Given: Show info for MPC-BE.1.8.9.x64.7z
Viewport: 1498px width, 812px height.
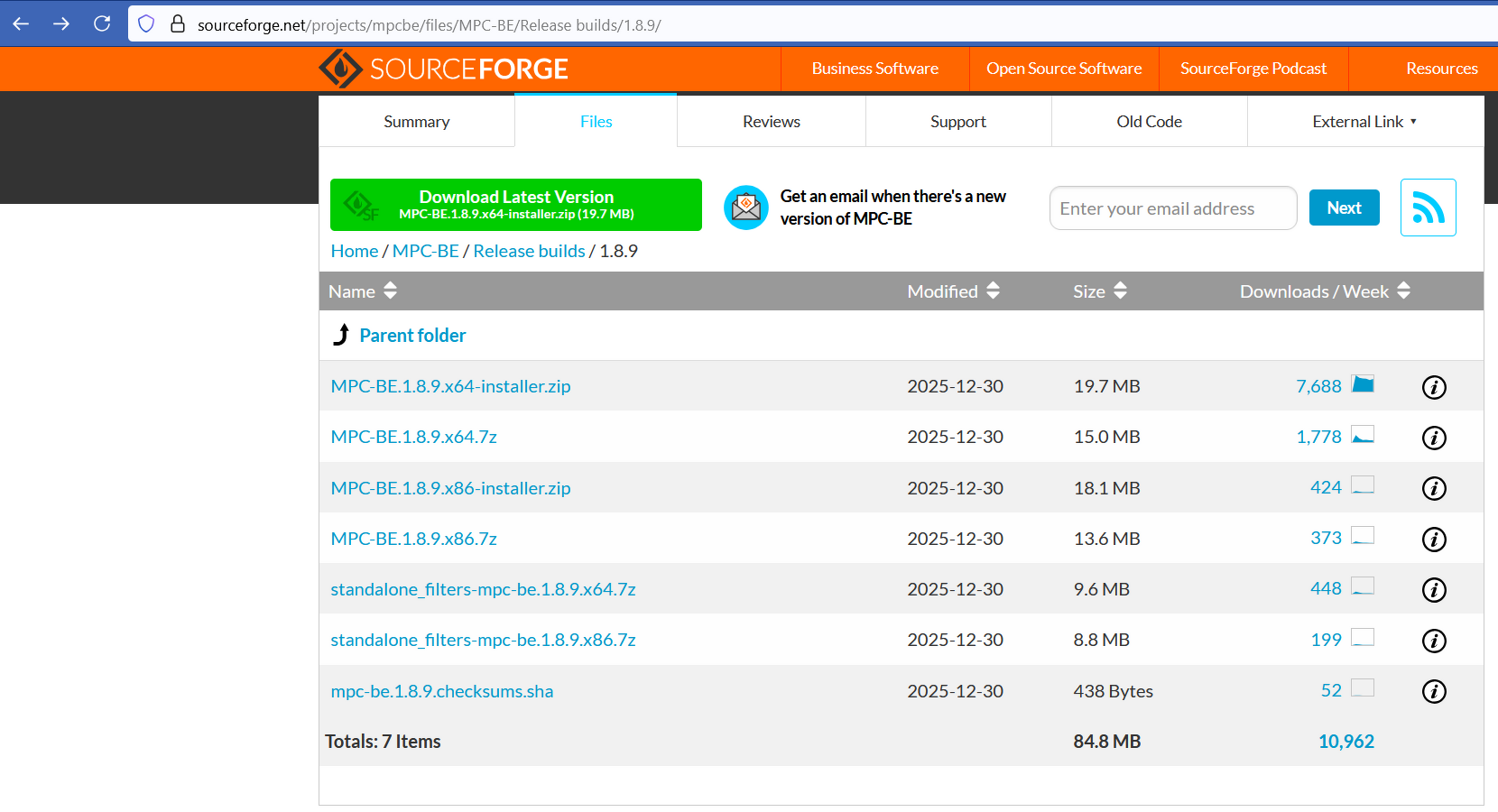Looking at the screenshot, I should click(1434, 438).
